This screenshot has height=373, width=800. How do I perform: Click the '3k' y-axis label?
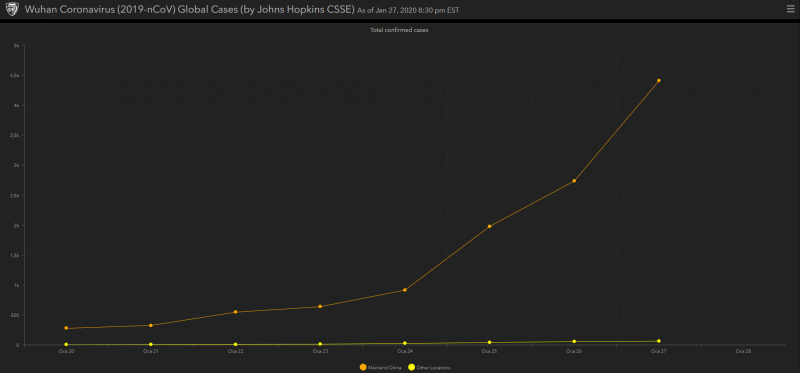[x=16, y=165]
